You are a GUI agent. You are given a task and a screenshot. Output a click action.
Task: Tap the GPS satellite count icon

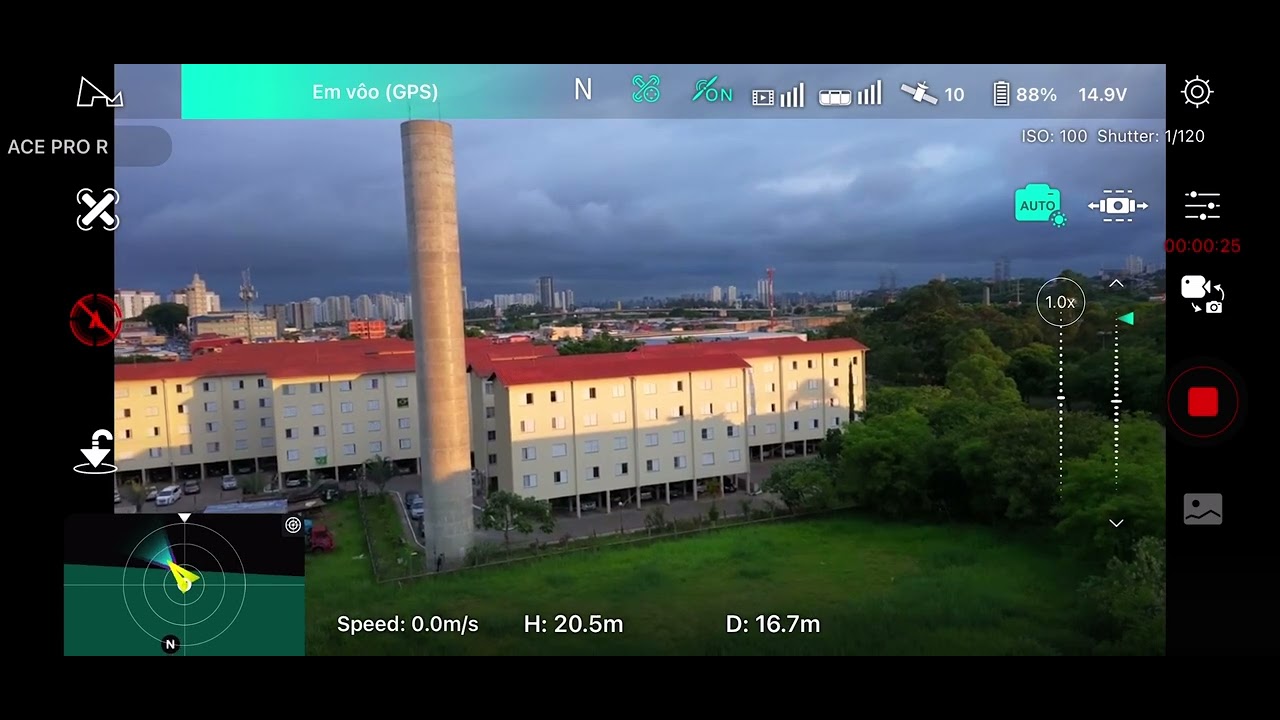932,94
